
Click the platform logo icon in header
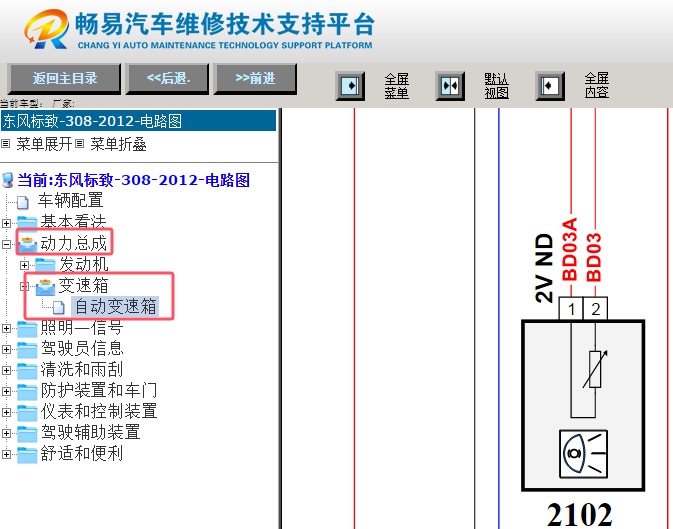(x=47, y=29)
